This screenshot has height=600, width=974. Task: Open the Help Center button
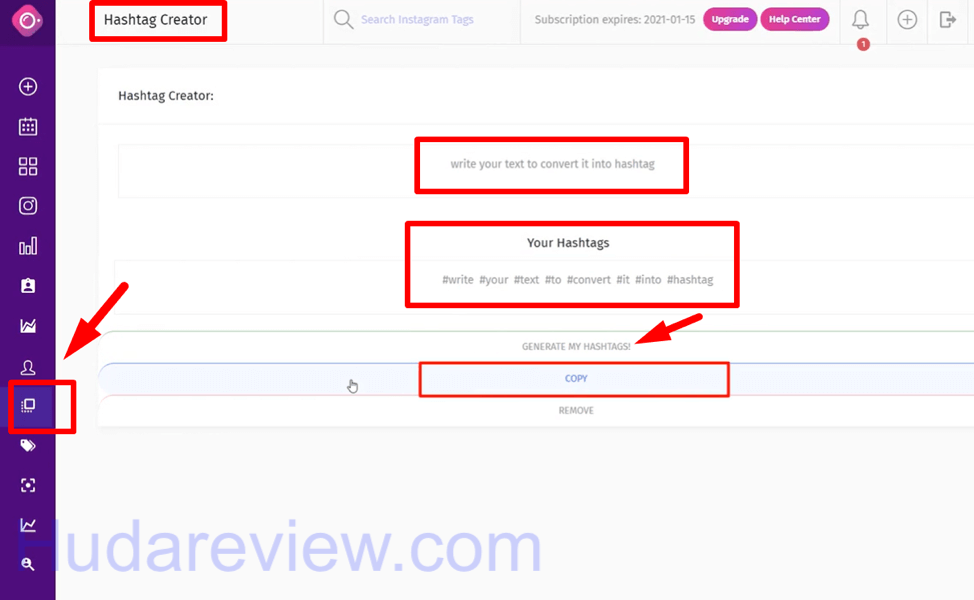pyautogui.click(x=794, y=19)
